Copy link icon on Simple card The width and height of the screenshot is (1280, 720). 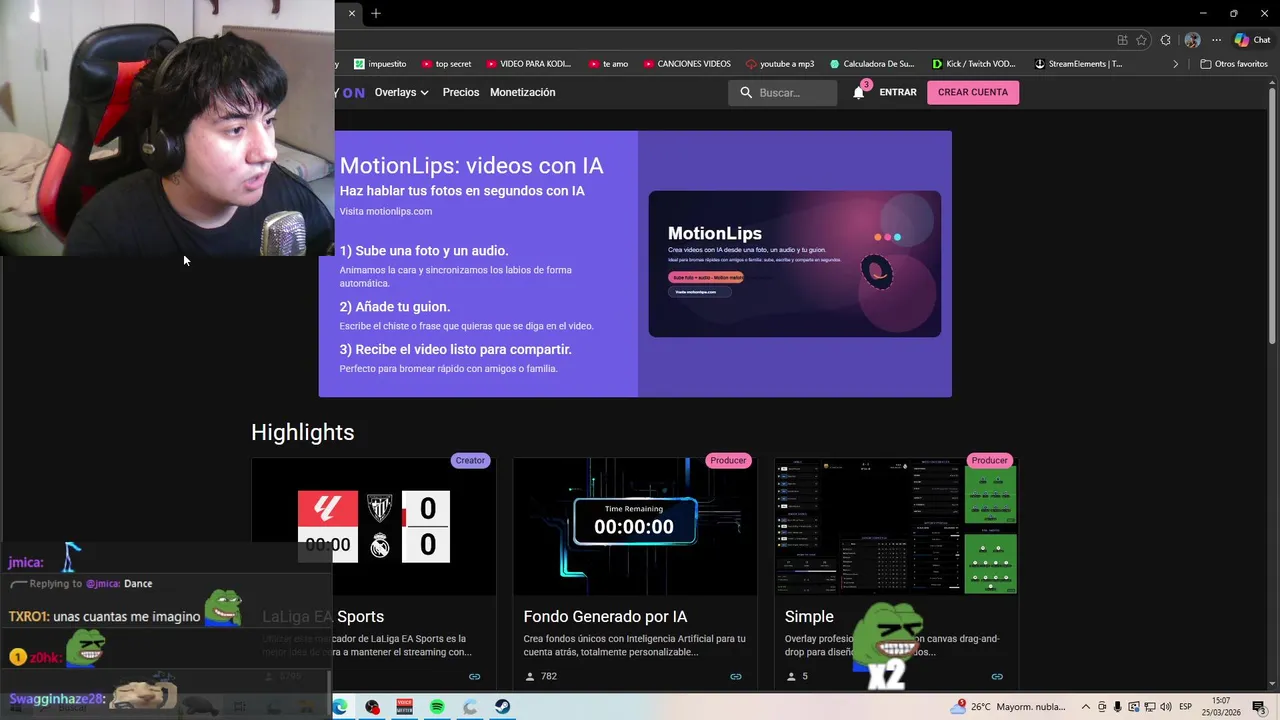(997, 677)
